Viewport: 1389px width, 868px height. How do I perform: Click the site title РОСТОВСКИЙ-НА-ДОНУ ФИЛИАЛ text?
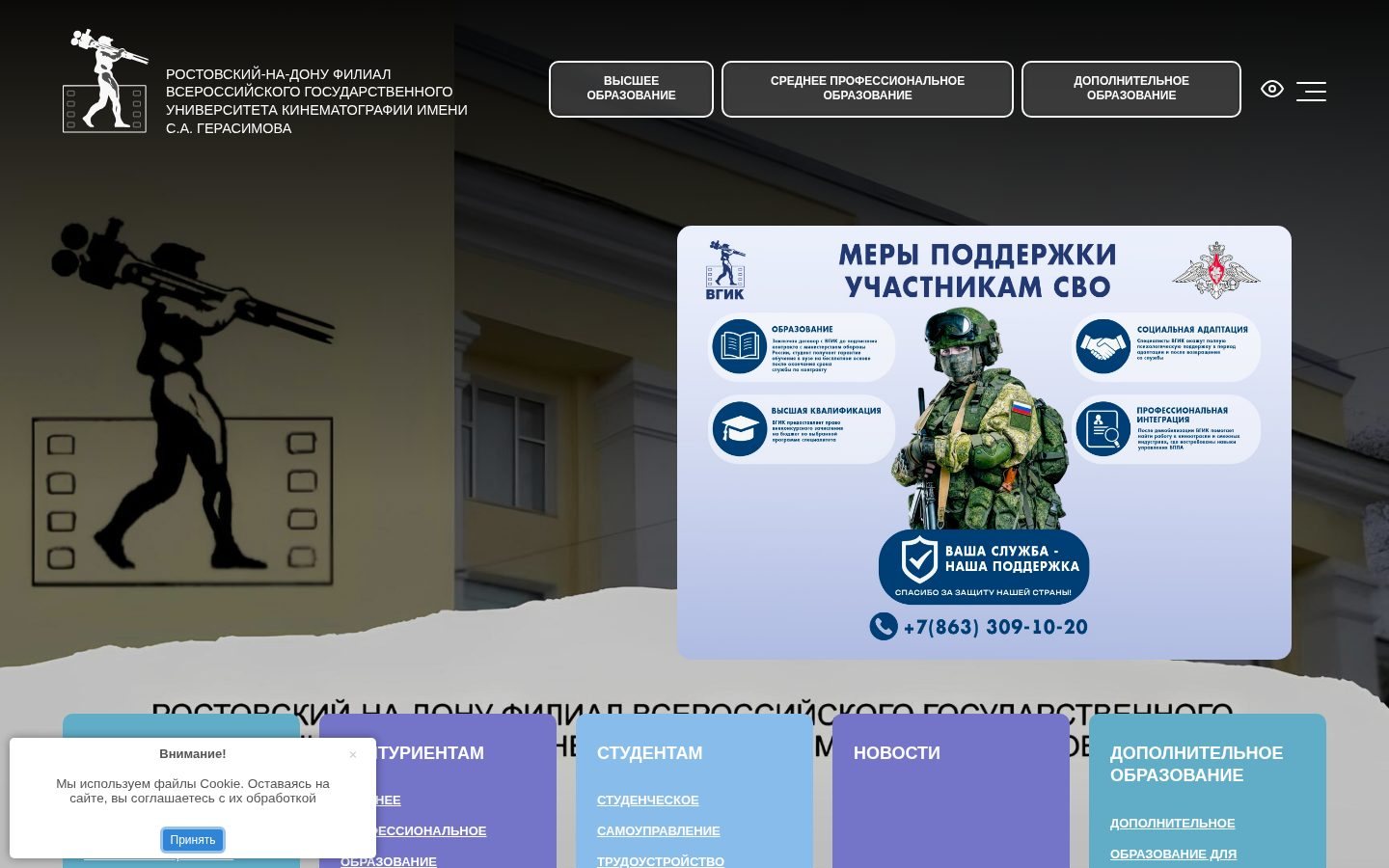pos(316,101)
